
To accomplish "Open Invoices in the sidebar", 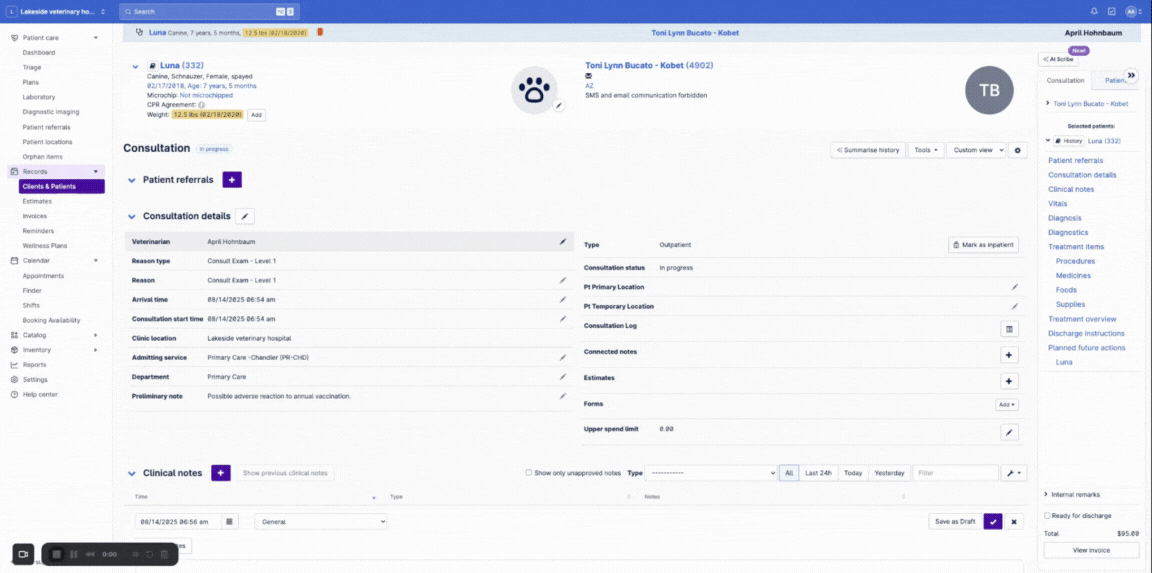I will pyautogui.click(x=35, y=216).
